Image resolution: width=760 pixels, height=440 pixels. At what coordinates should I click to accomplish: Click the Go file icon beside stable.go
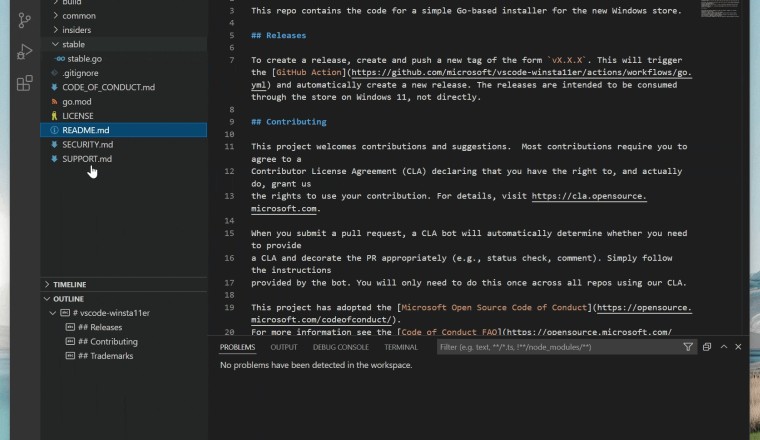(x=60, y=59)
